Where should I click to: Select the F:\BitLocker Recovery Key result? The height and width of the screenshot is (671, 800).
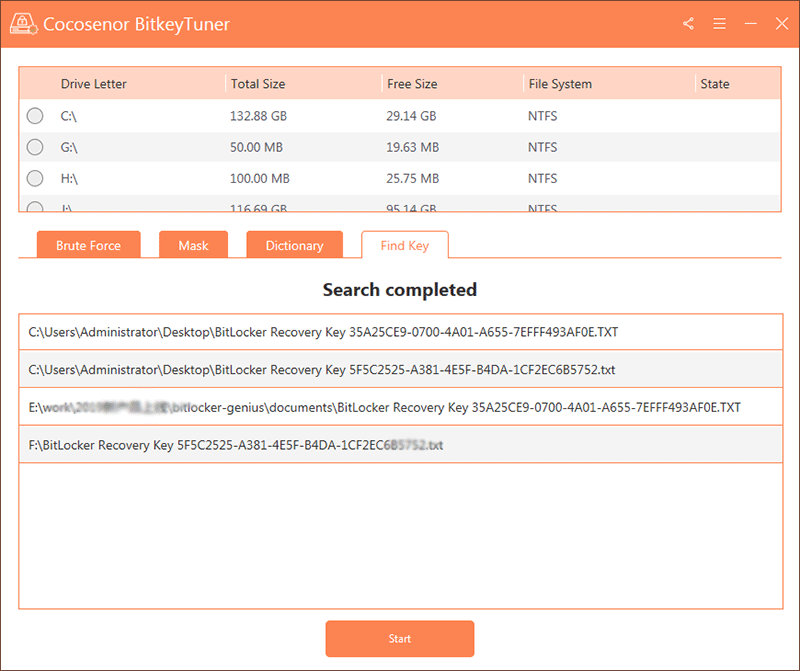pos(401,445)
